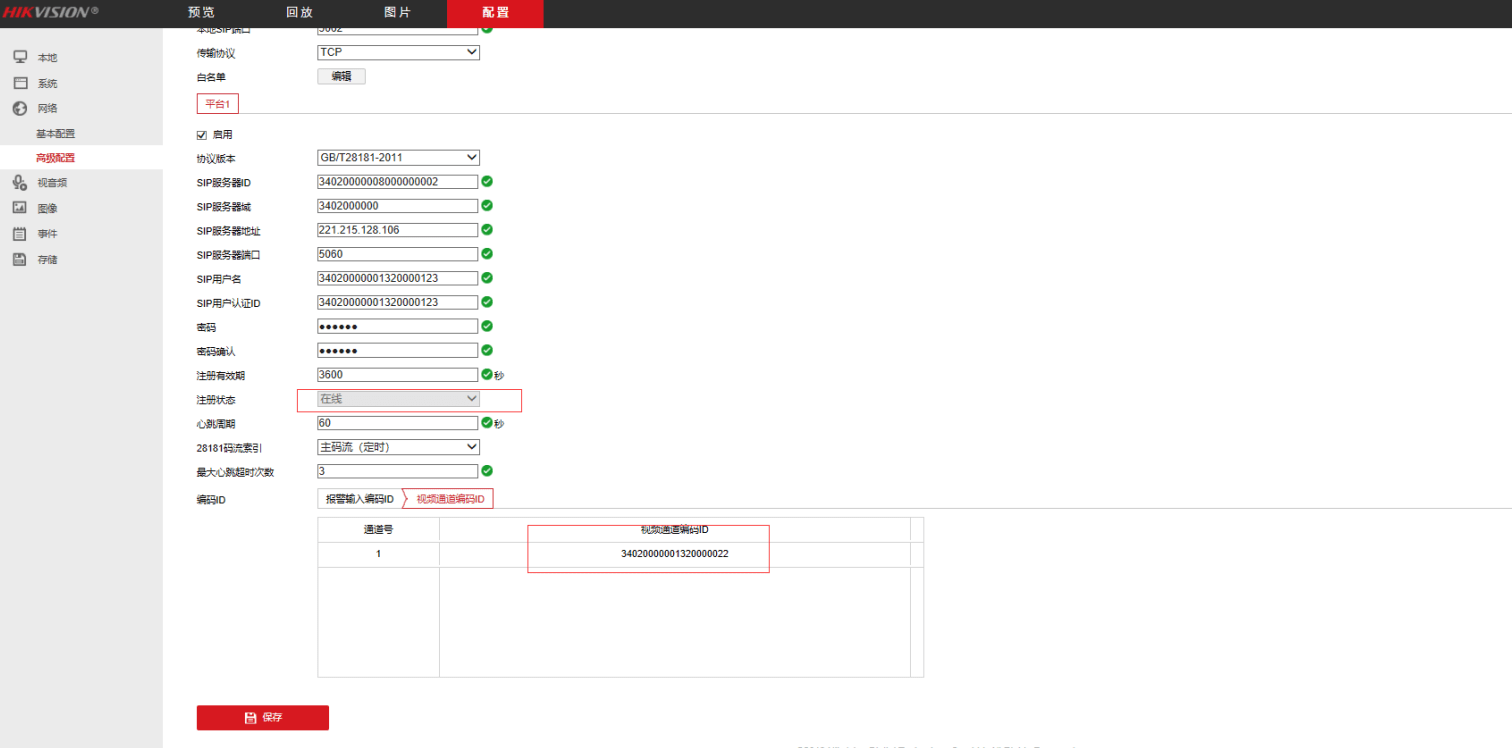Click the 心跳周期 input field
The width and height of the screenshot is (1512, 748).
tap(397, 423)
